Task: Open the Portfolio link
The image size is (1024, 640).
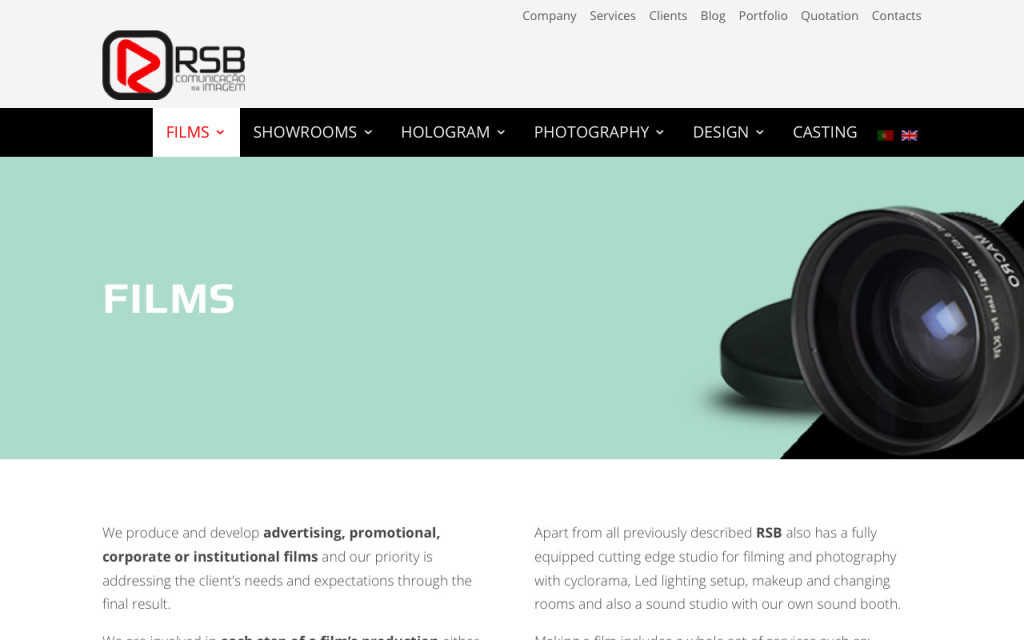Action: [763, 16]
